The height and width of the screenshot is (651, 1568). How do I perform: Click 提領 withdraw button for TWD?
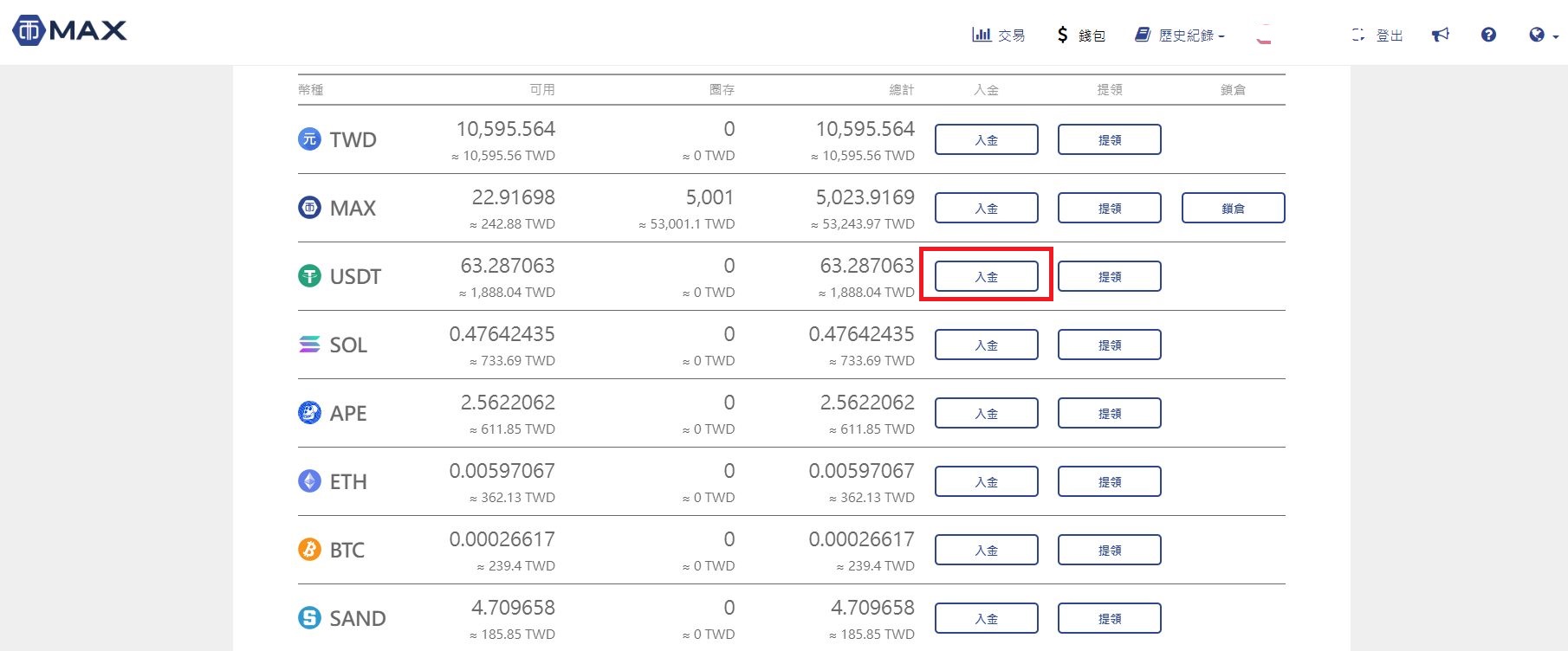point(1110,139)
